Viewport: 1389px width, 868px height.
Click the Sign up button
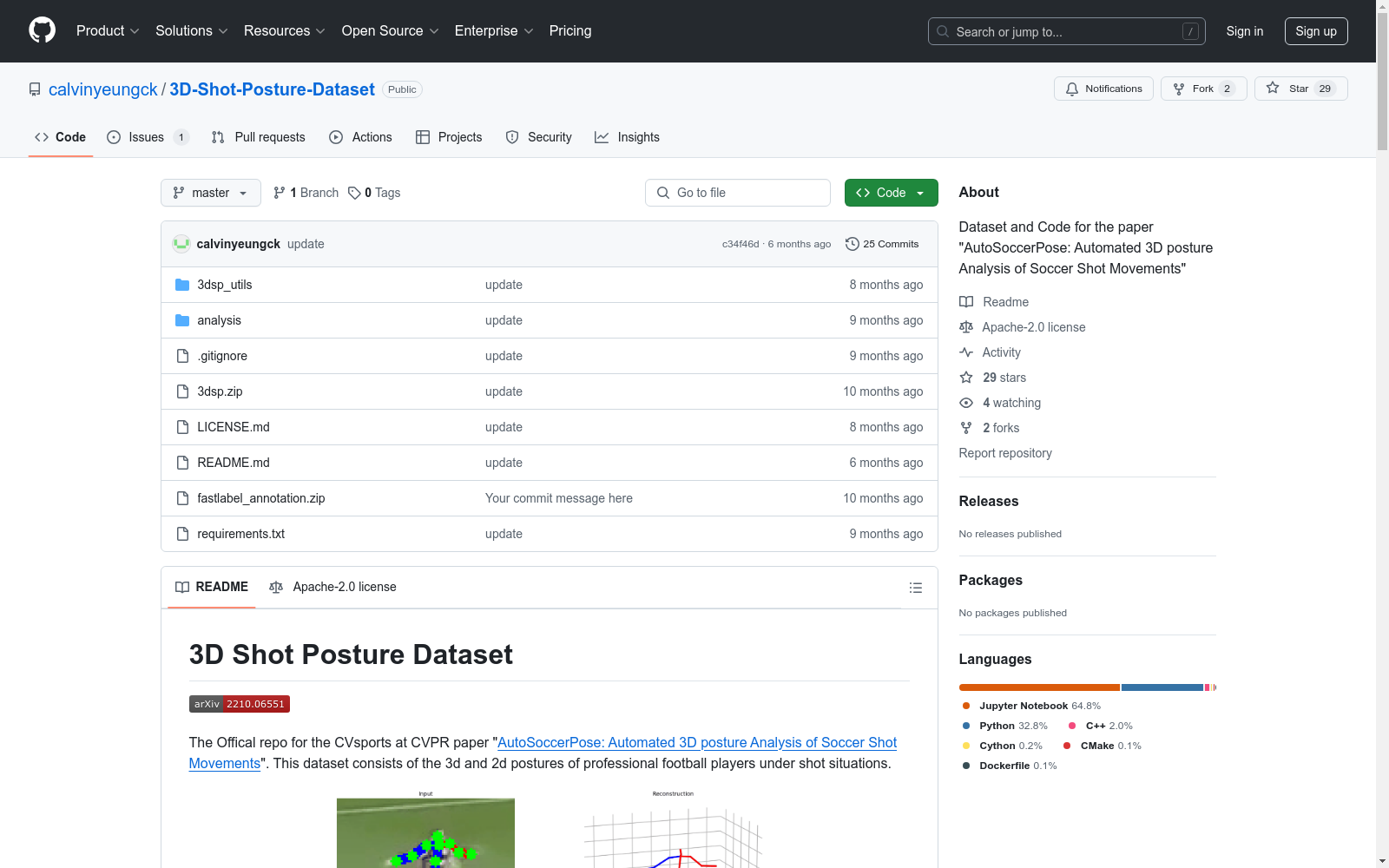click(x=1316, y=31)
